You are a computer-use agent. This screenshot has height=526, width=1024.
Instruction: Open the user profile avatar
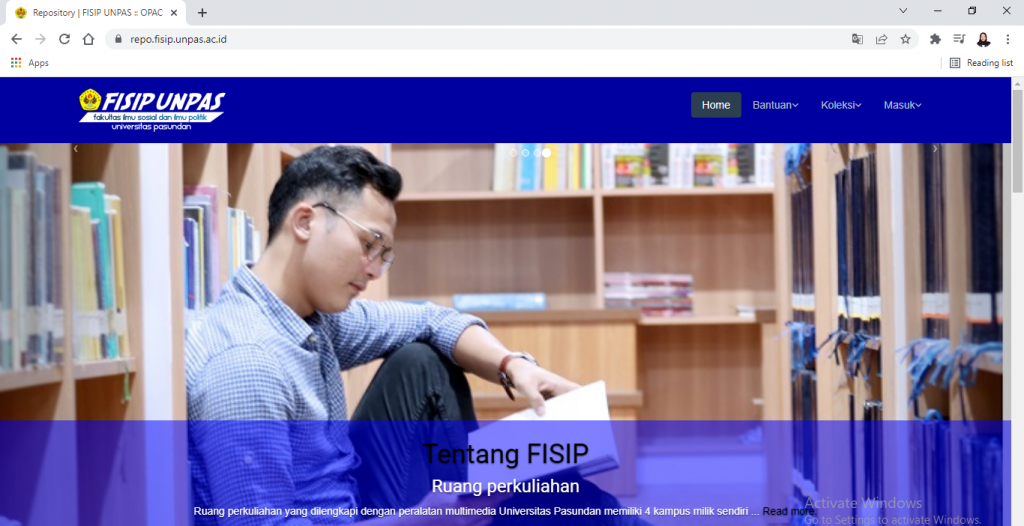click(984, 39)
